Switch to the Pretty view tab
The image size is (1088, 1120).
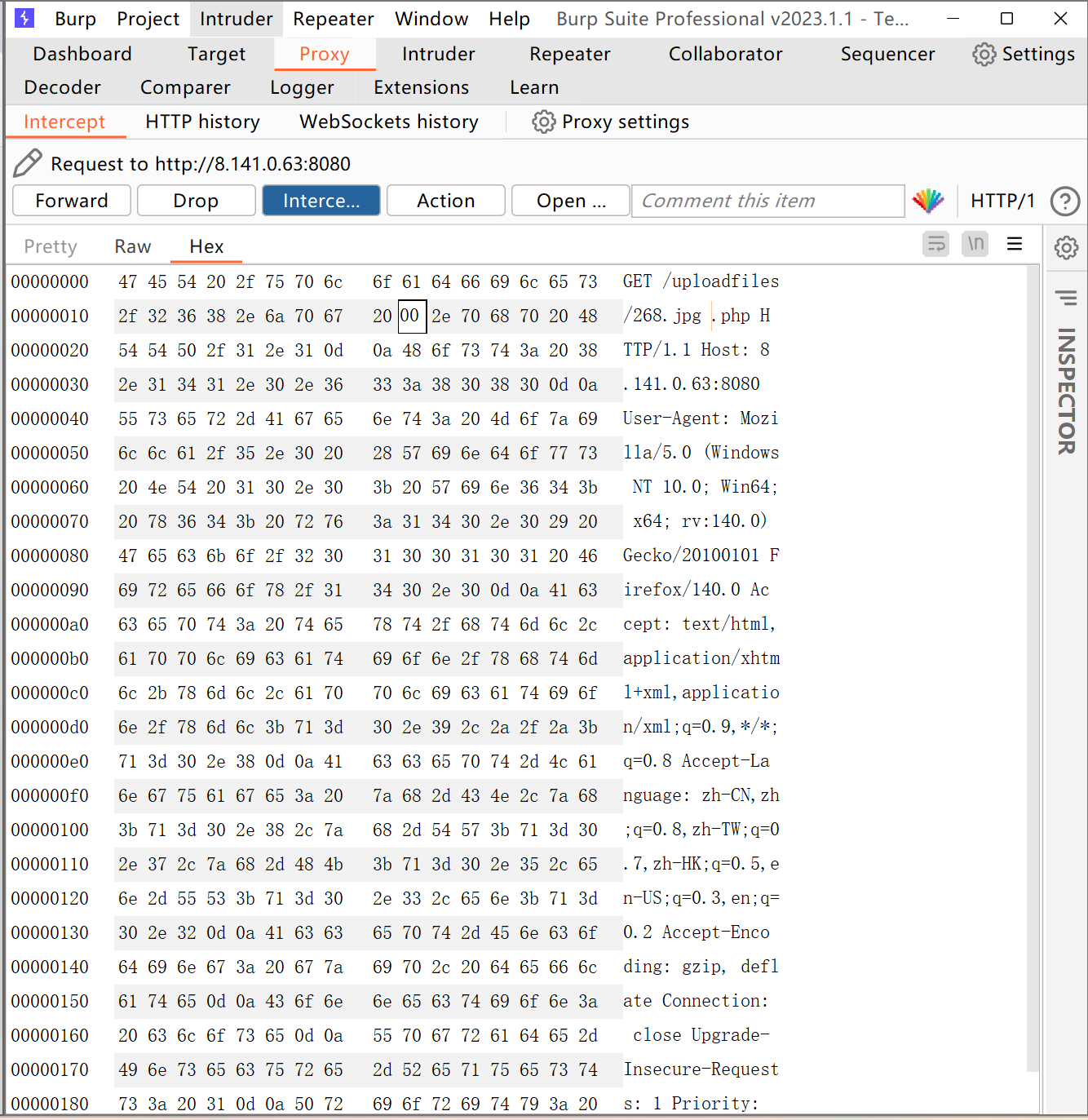tap(51, 246)
